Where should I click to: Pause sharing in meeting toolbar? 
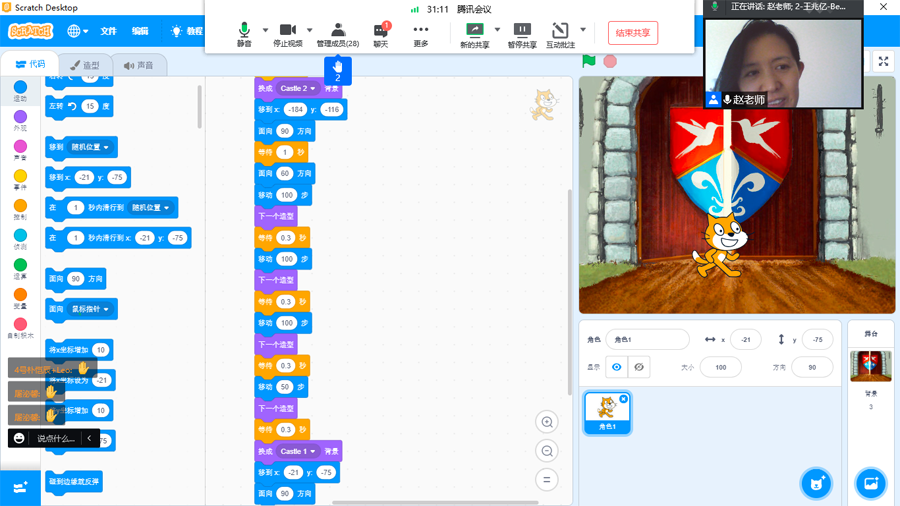click(x=522, y=34)
